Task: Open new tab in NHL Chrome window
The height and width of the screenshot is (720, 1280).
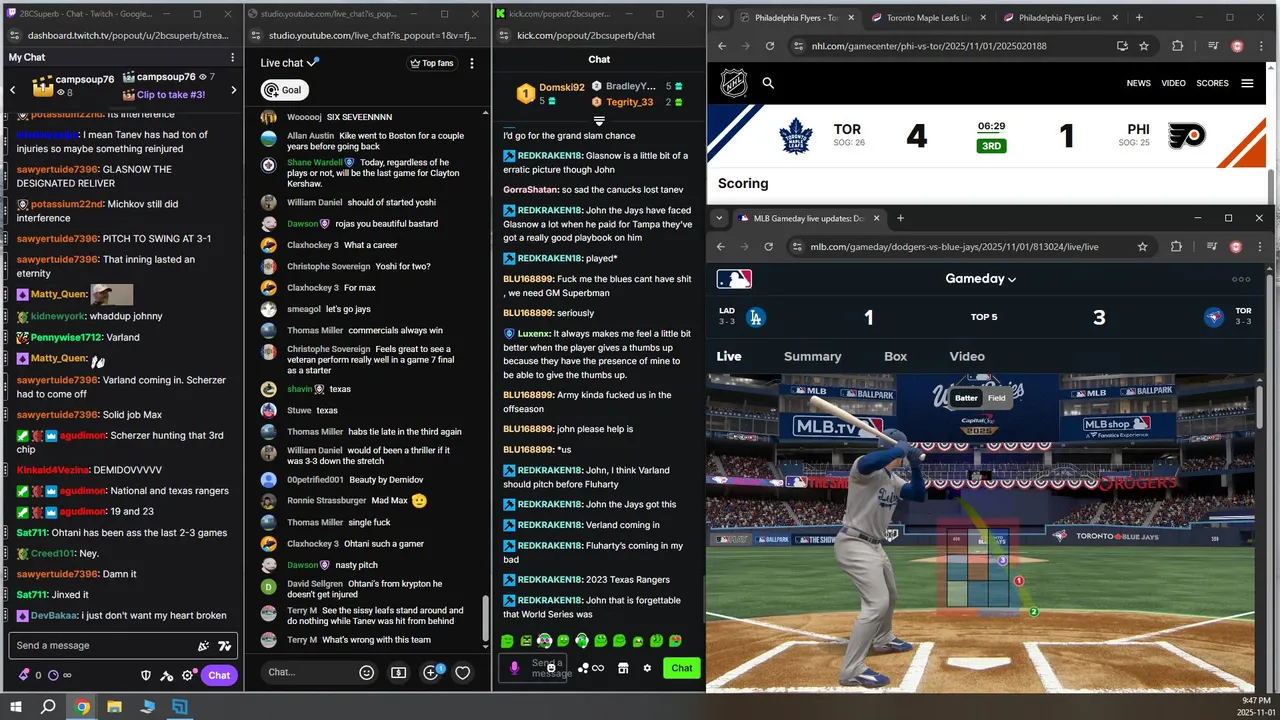Action: point(1139,18)
